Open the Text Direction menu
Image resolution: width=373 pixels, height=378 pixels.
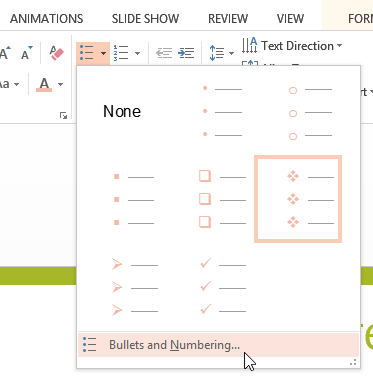coord(292,46)
